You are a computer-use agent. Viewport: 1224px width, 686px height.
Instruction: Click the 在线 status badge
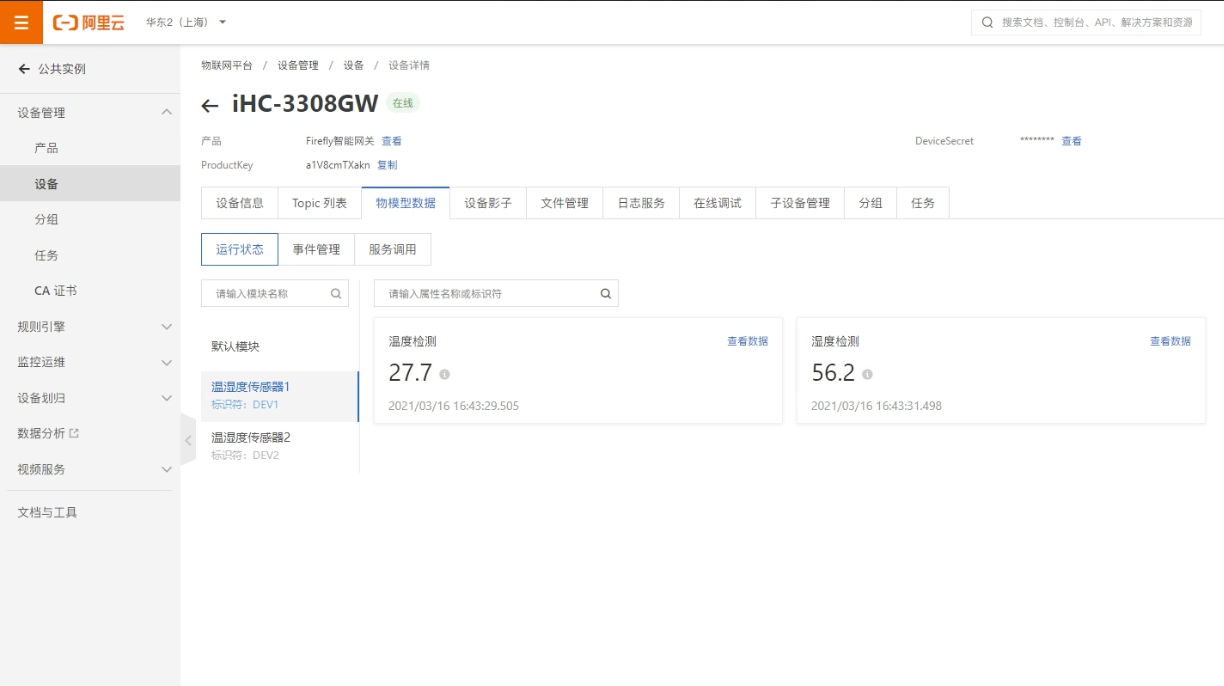(x=403, y=103)
